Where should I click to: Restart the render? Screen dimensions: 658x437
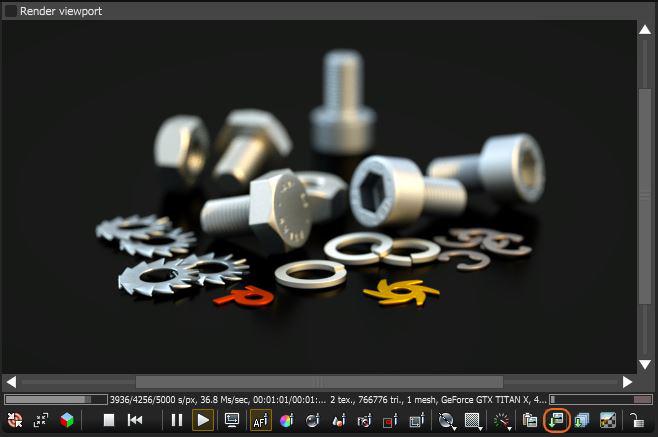pos(135,421)
